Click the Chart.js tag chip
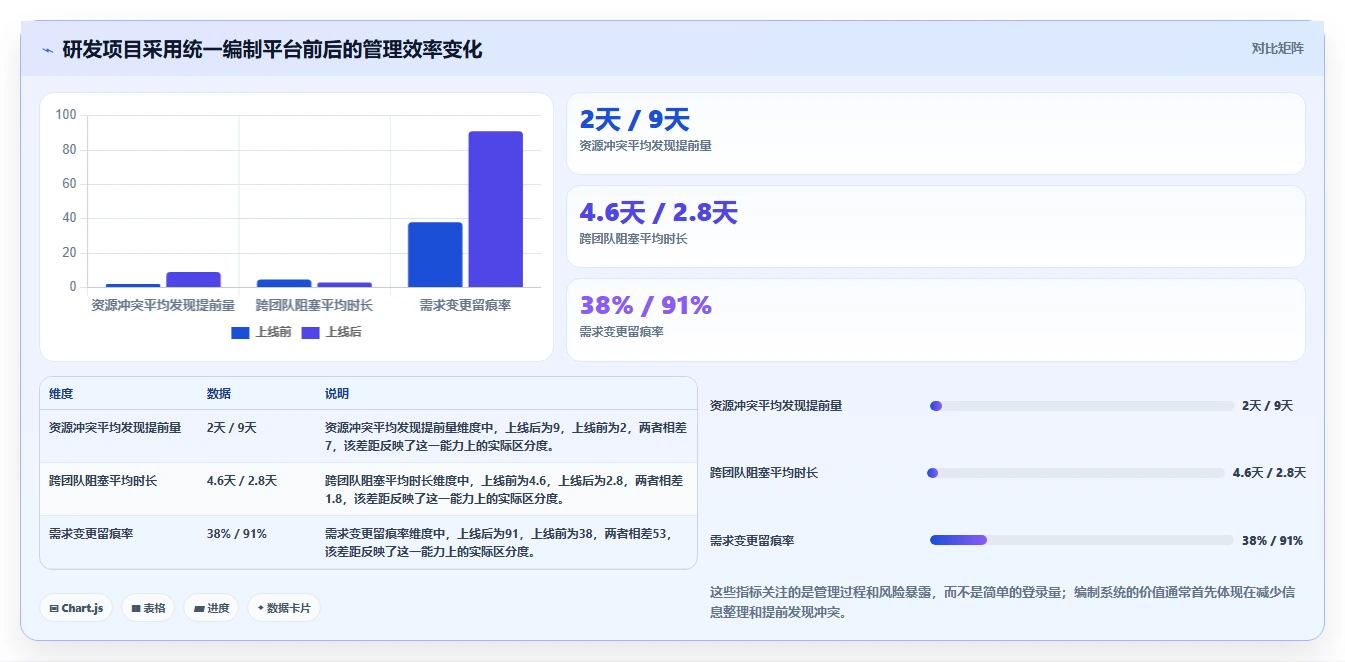The width and height of the screenshot is (1345, 662). coord(76,608)
